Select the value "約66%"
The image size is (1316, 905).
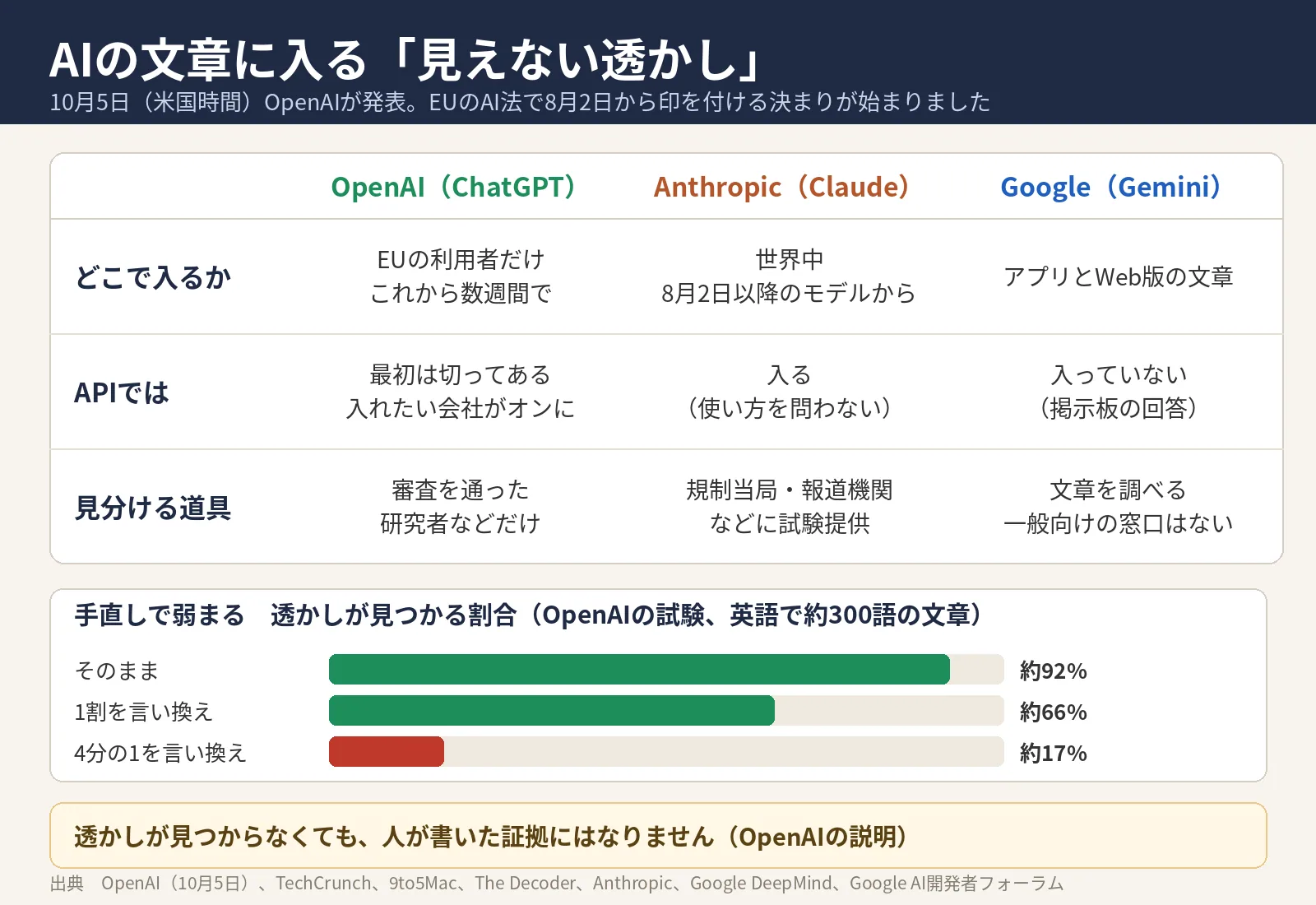point(1054,712)
